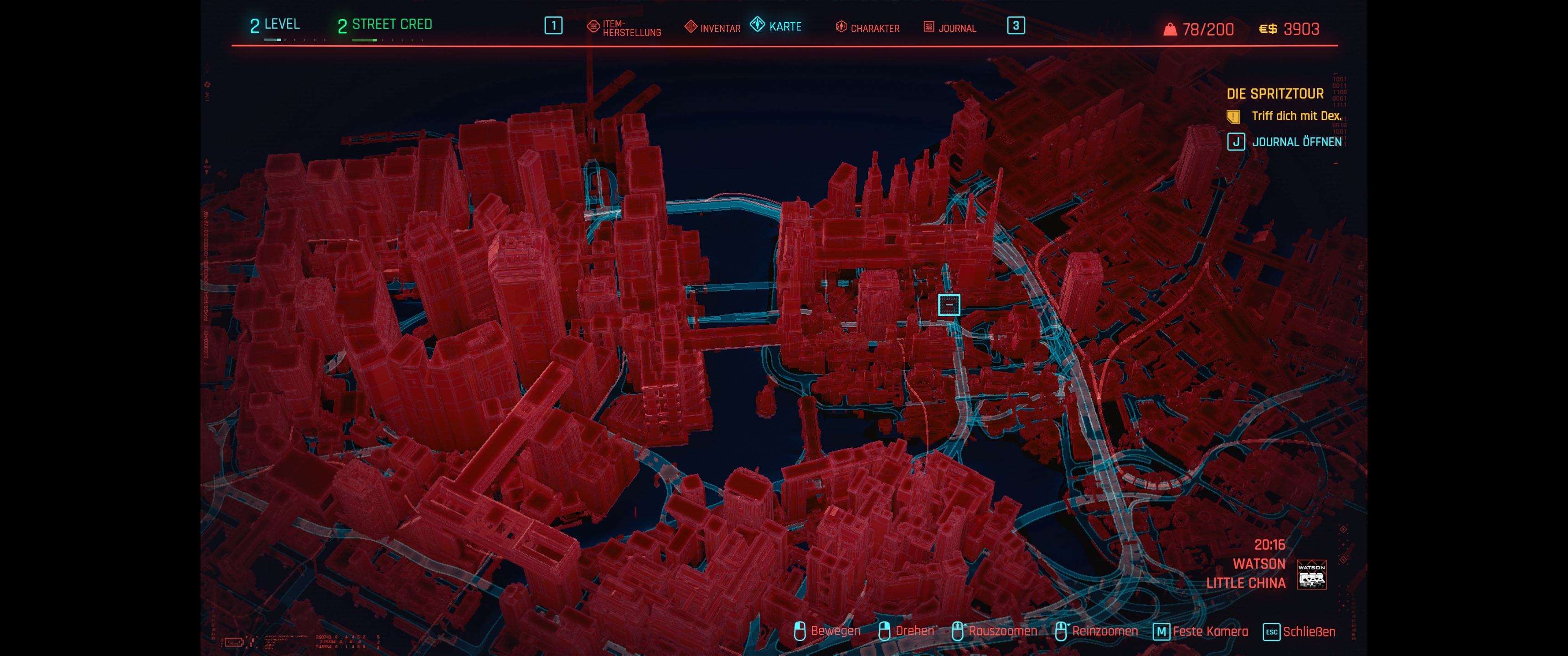This screenshot has width=1568, height=656.
Task: Click the Karte map pin icon
Action: (x=757, y=24)
